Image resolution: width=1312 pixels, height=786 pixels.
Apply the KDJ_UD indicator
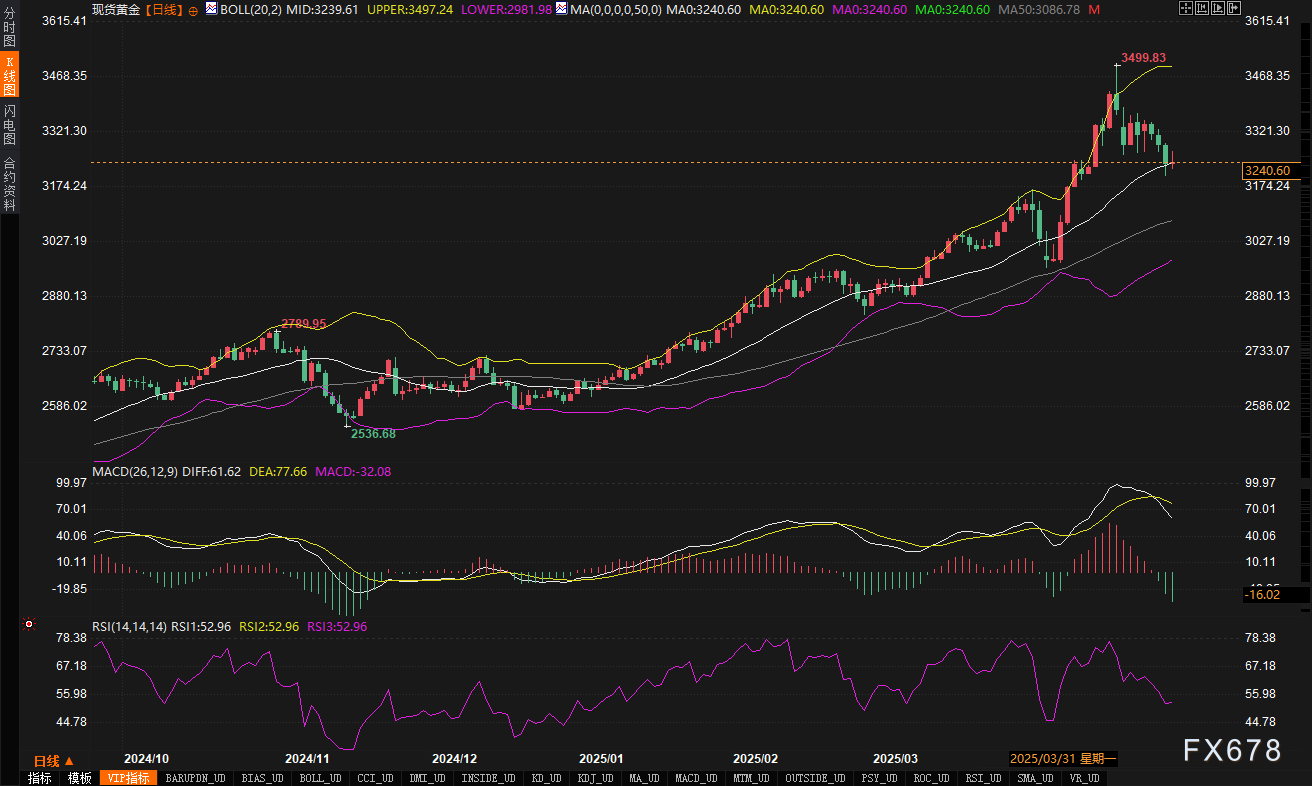[598, 778]
